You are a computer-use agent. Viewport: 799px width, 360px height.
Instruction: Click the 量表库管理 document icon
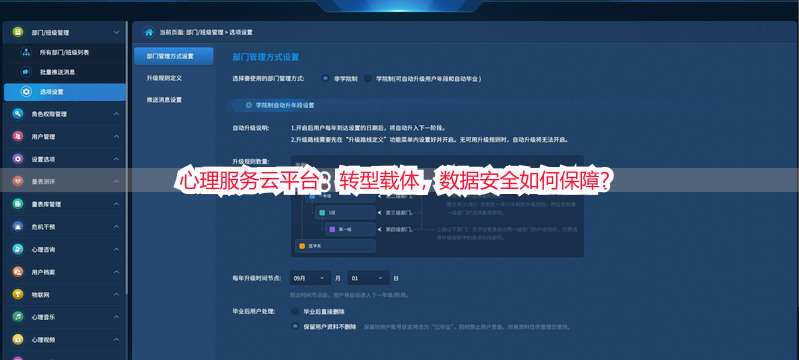[18, 204]
